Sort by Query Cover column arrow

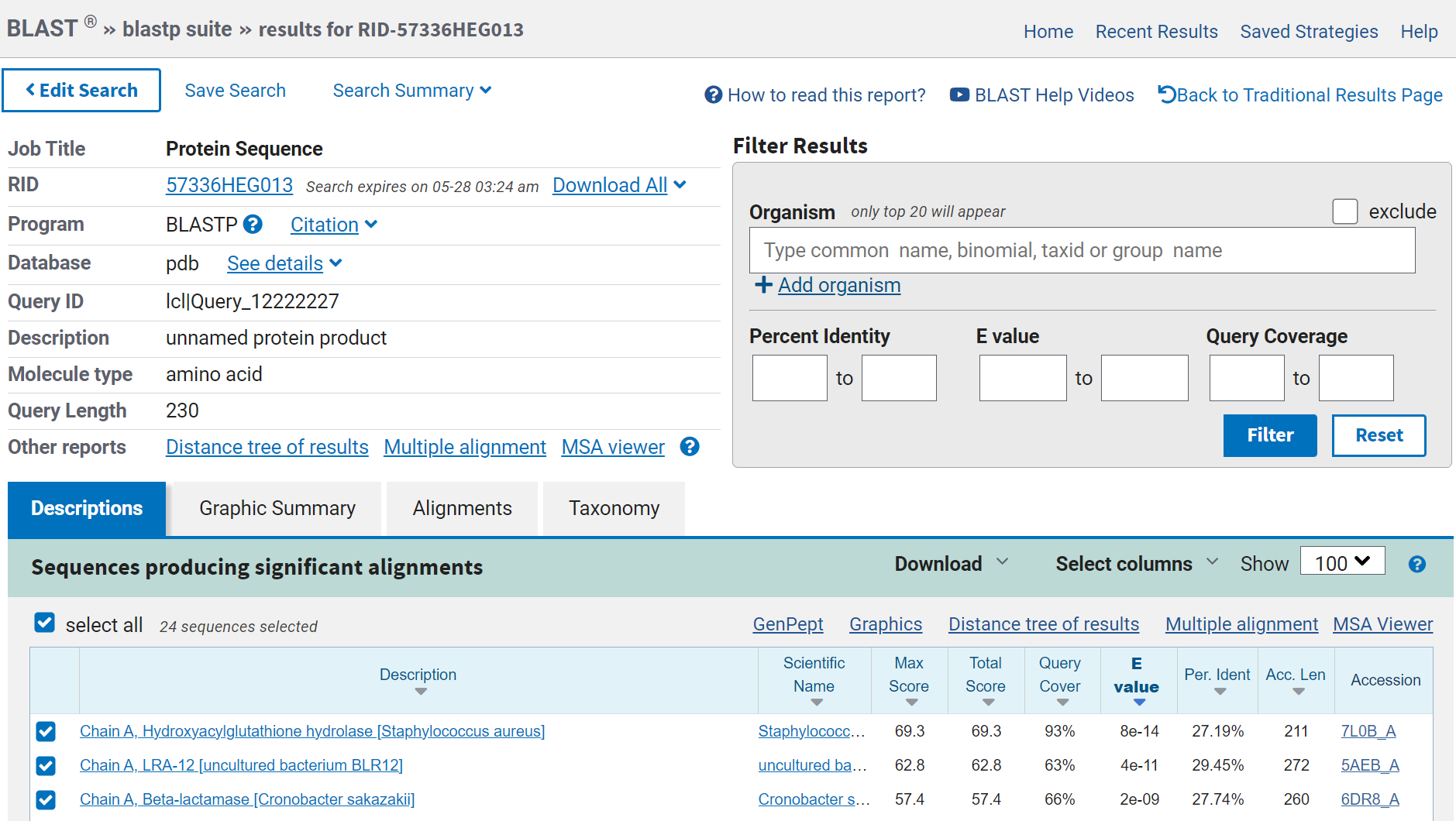[x=1062, y=702]
